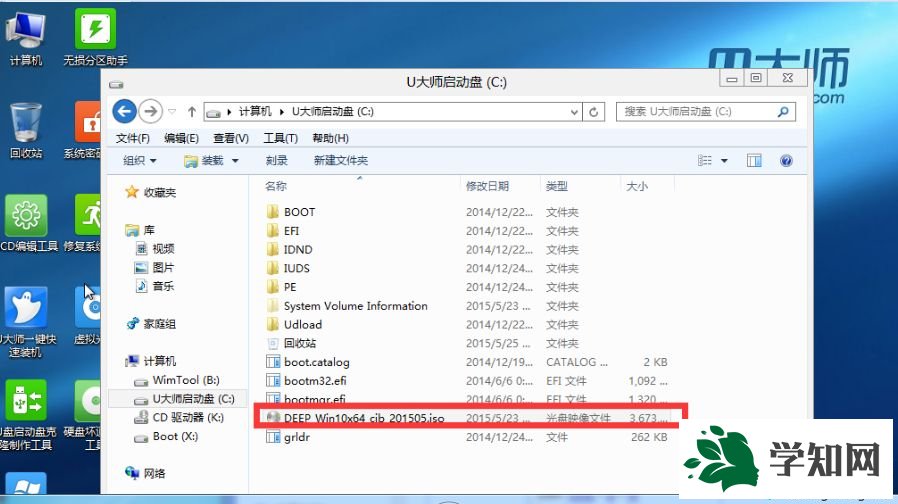The height and width of the screenshot is (504, 898).
Task: Expand breadcrumb arrow after 计算机
Action: [x=282, y=112]
